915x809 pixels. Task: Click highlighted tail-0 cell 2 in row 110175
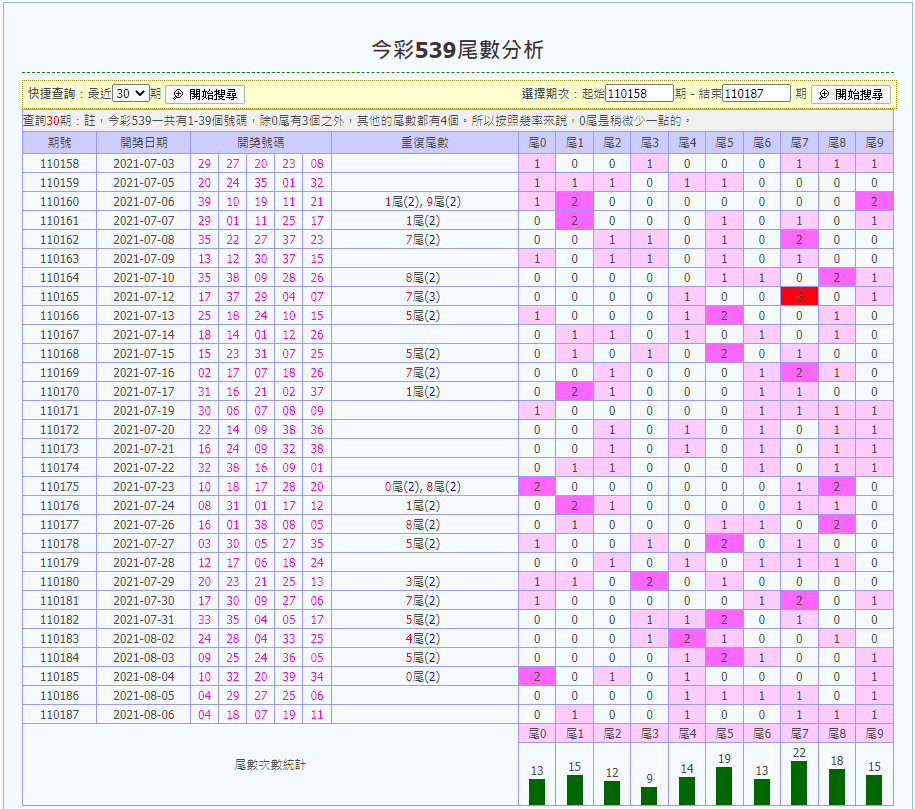[x=537, y=487]
